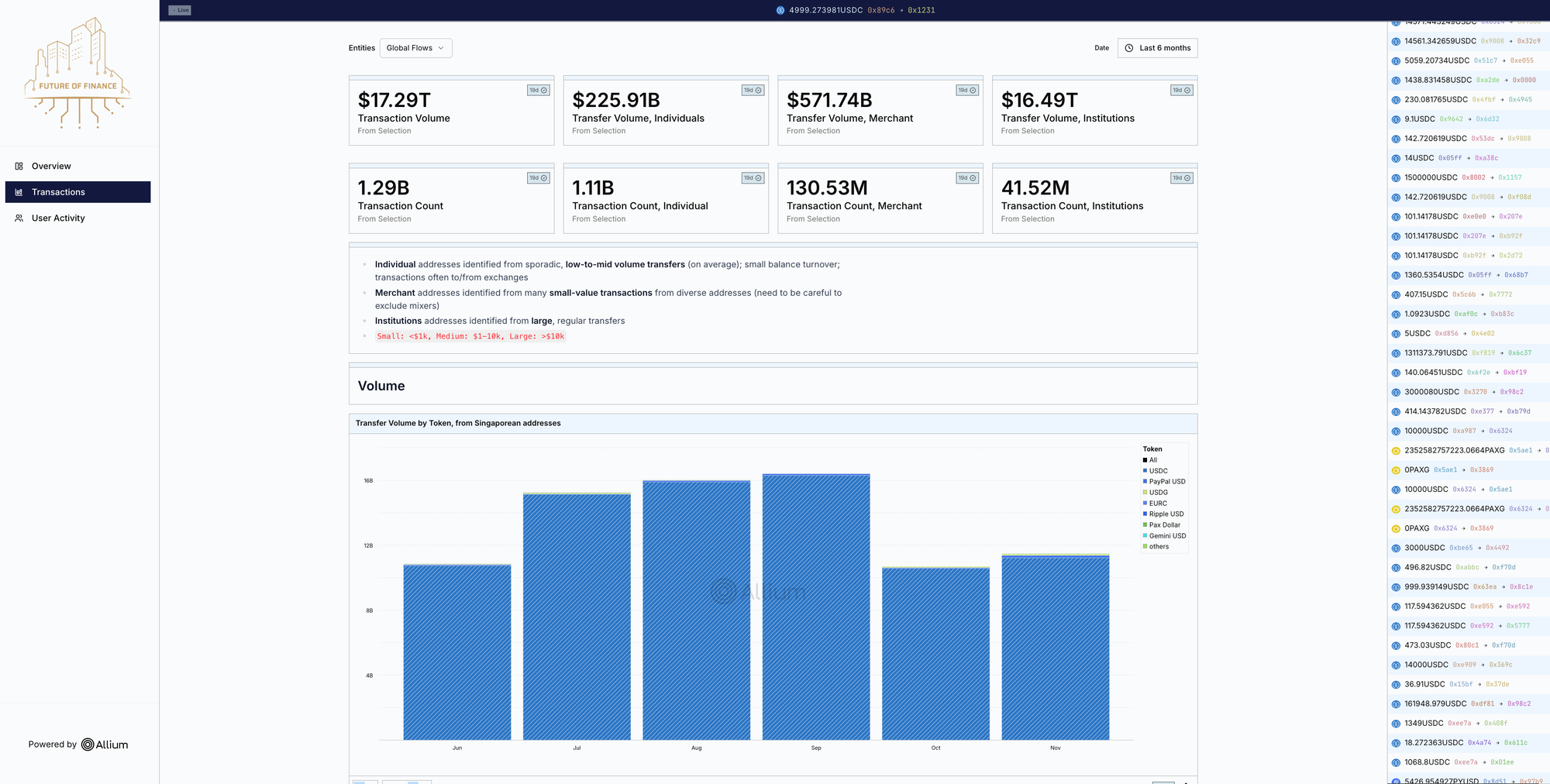Select the black All swatch in Token legend

click(1145, 460)
